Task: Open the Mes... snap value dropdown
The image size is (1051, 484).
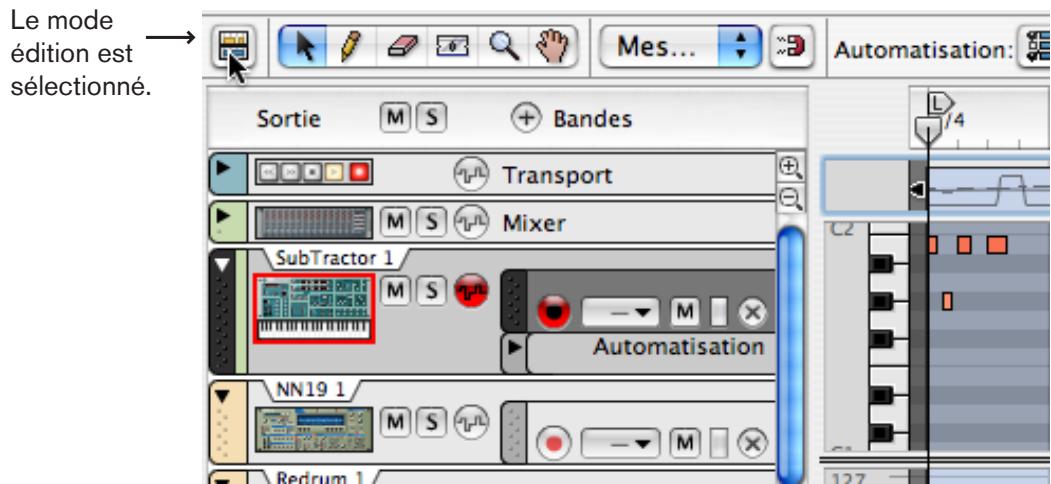Action: point(680,48)
